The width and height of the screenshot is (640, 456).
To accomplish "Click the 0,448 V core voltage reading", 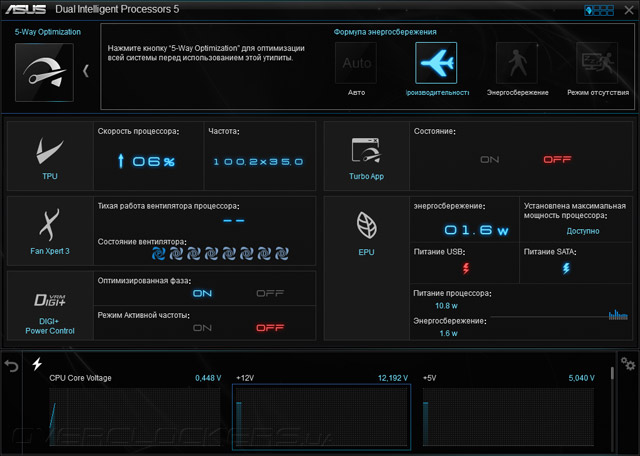I will 208,378.
